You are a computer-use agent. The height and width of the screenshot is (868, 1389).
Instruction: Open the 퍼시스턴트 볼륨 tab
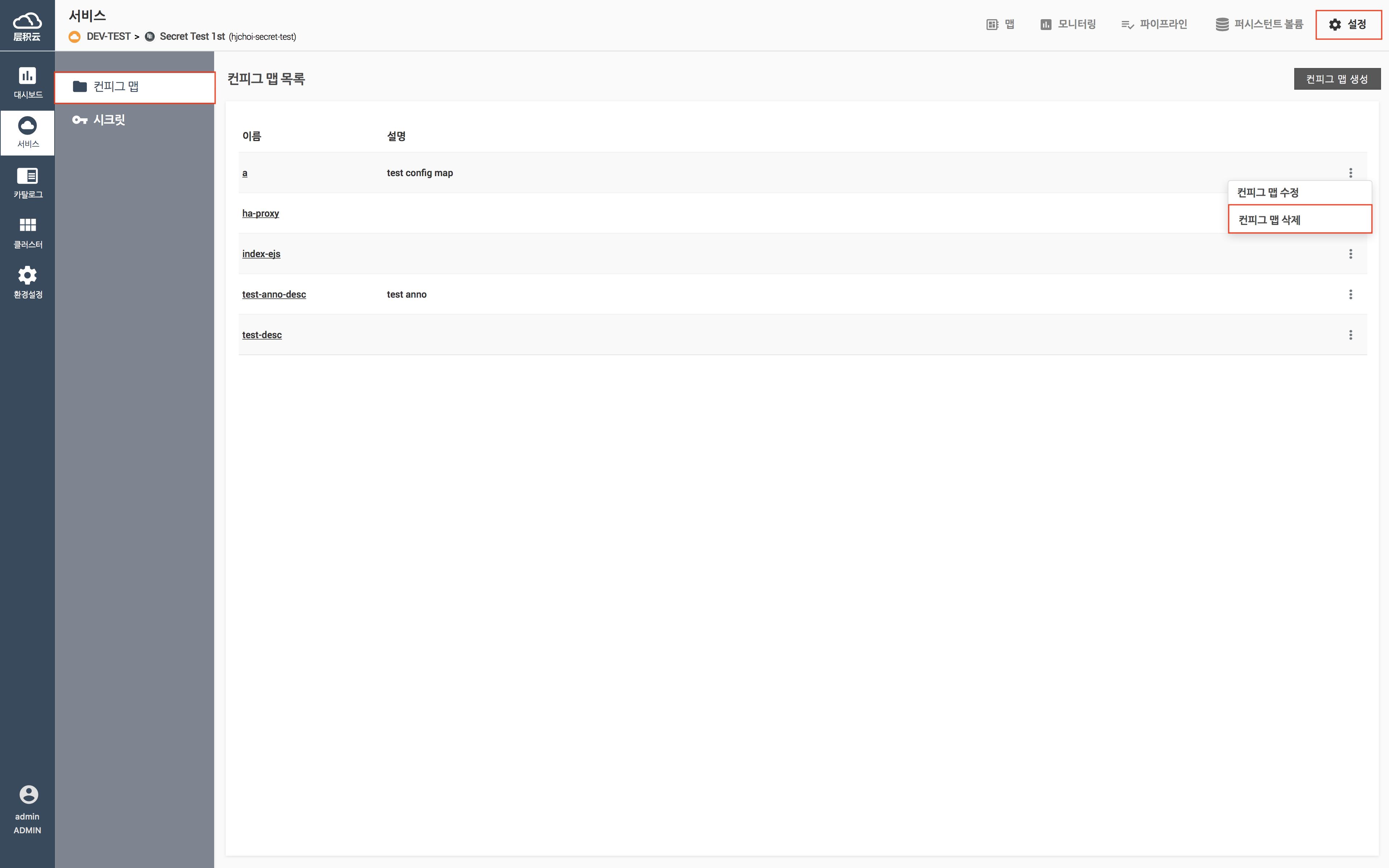pos(1259,24)
